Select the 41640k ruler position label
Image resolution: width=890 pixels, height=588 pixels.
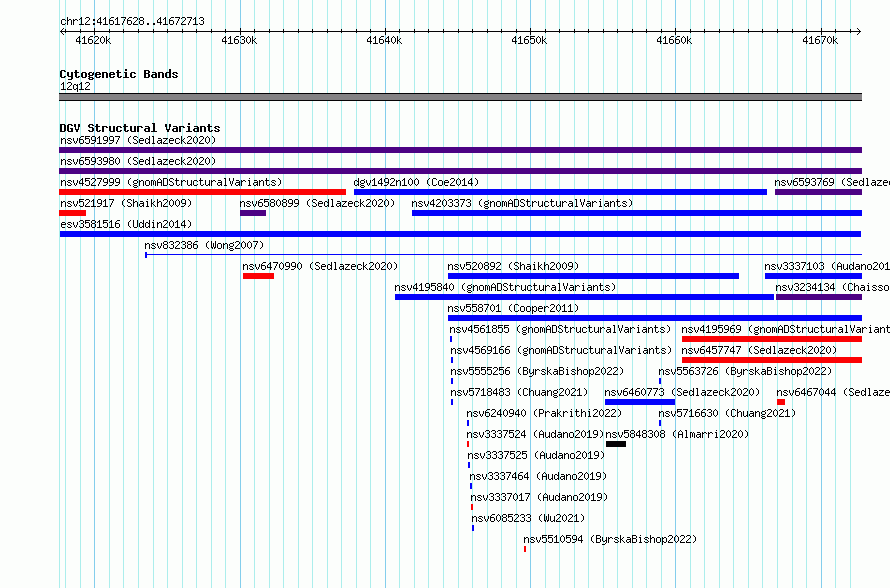[x=384, y=40]
